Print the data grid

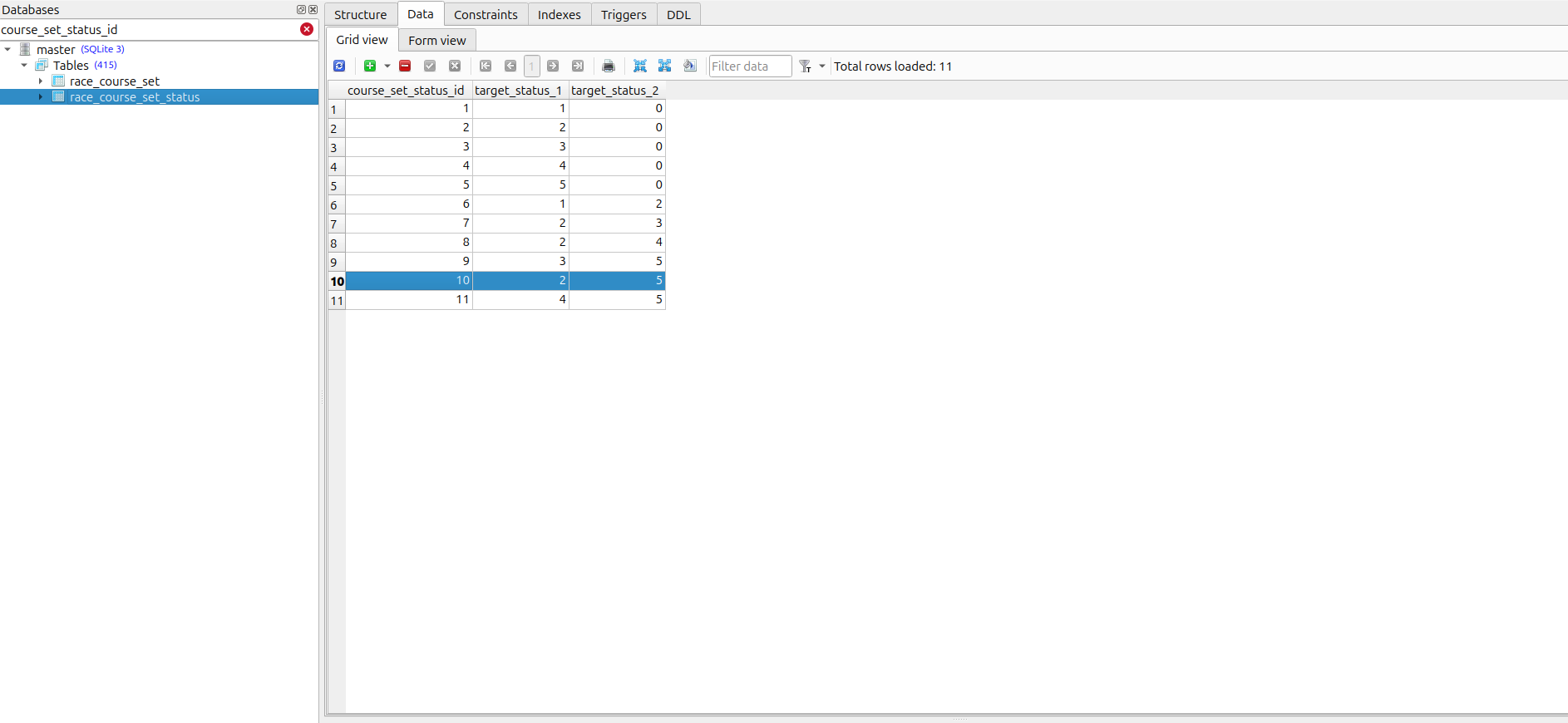(609, 66)
